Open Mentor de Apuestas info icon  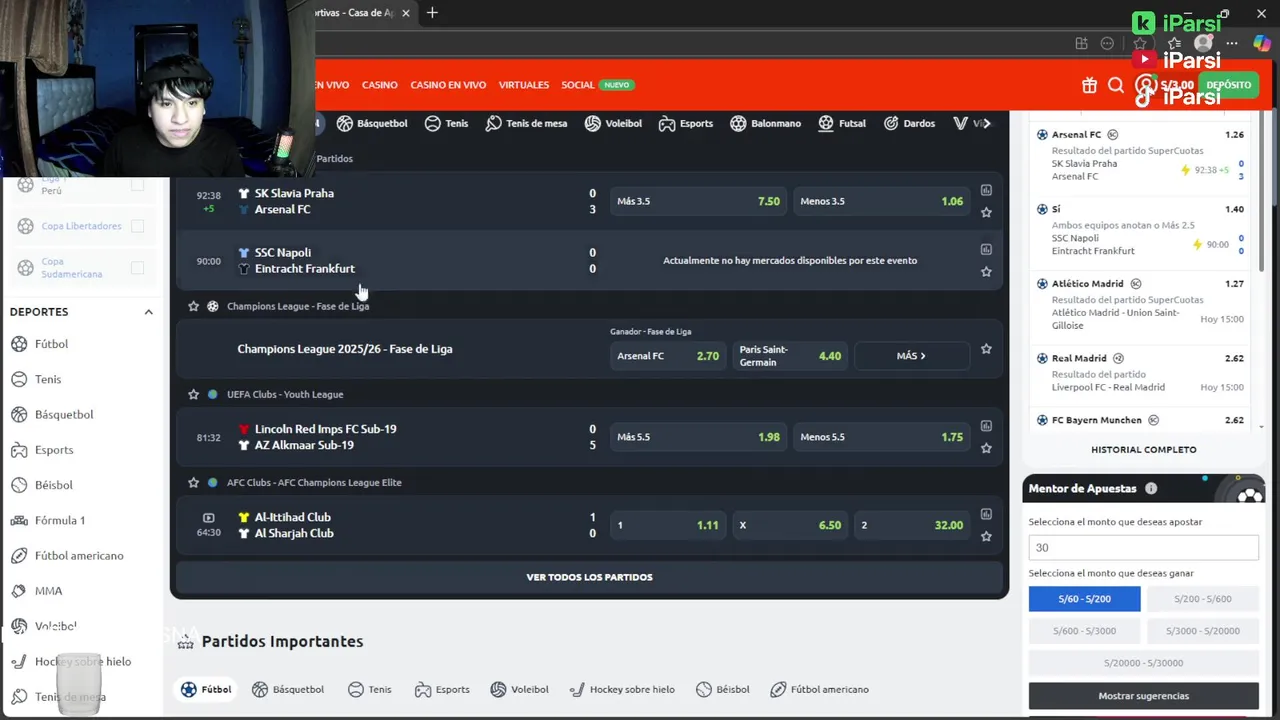(1151, 489)
